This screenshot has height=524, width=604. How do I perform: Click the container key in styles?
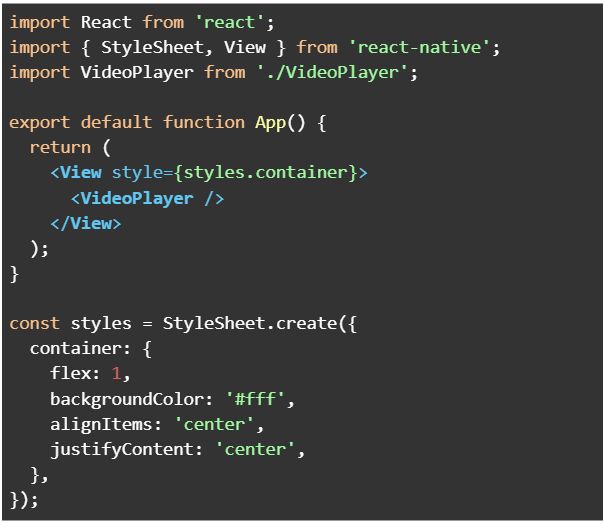(76, 348)
